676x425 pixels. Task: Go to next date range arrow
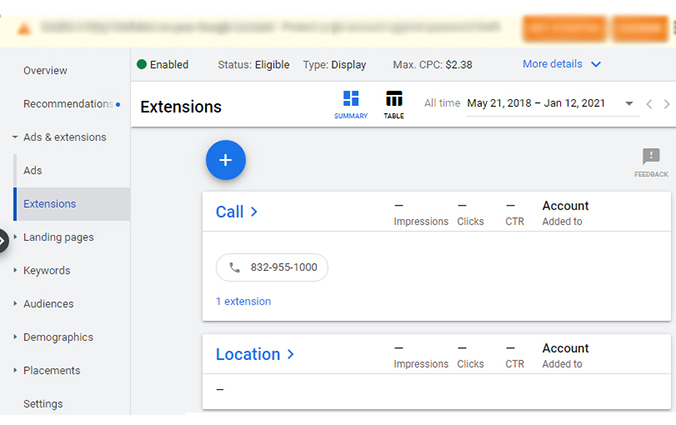667,104
